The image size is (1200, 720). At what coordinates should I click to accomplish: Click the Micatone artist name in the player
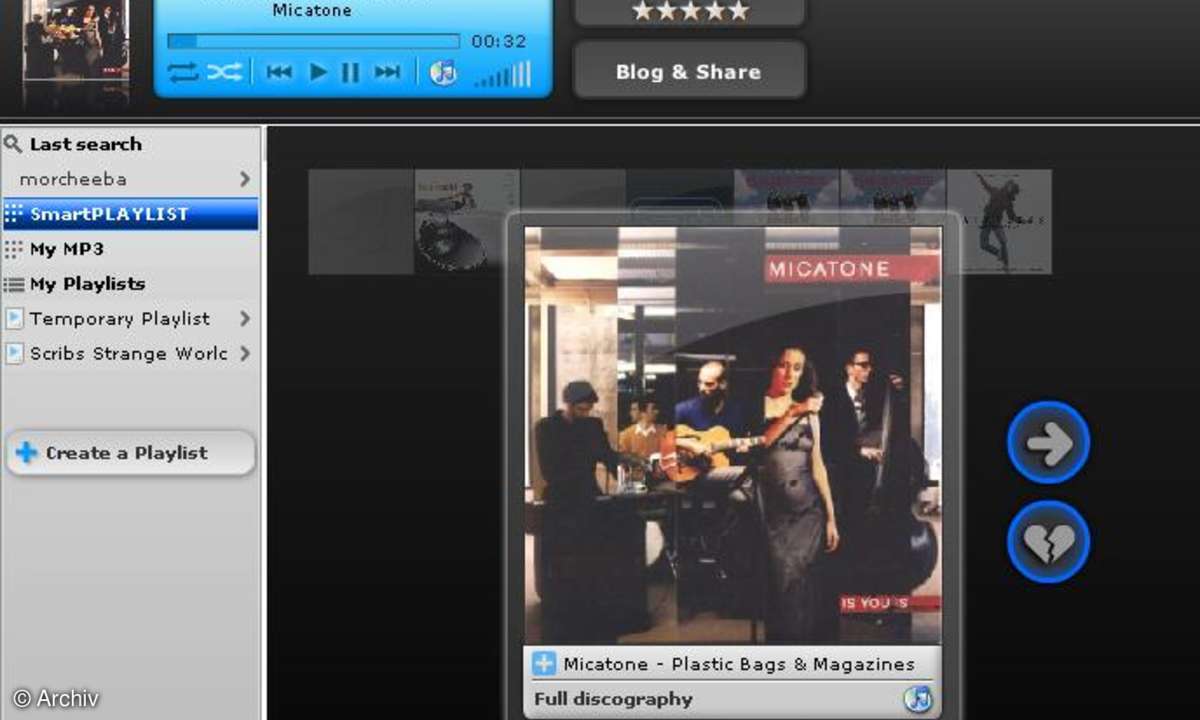pyautogui.click(x=312, y=11)
